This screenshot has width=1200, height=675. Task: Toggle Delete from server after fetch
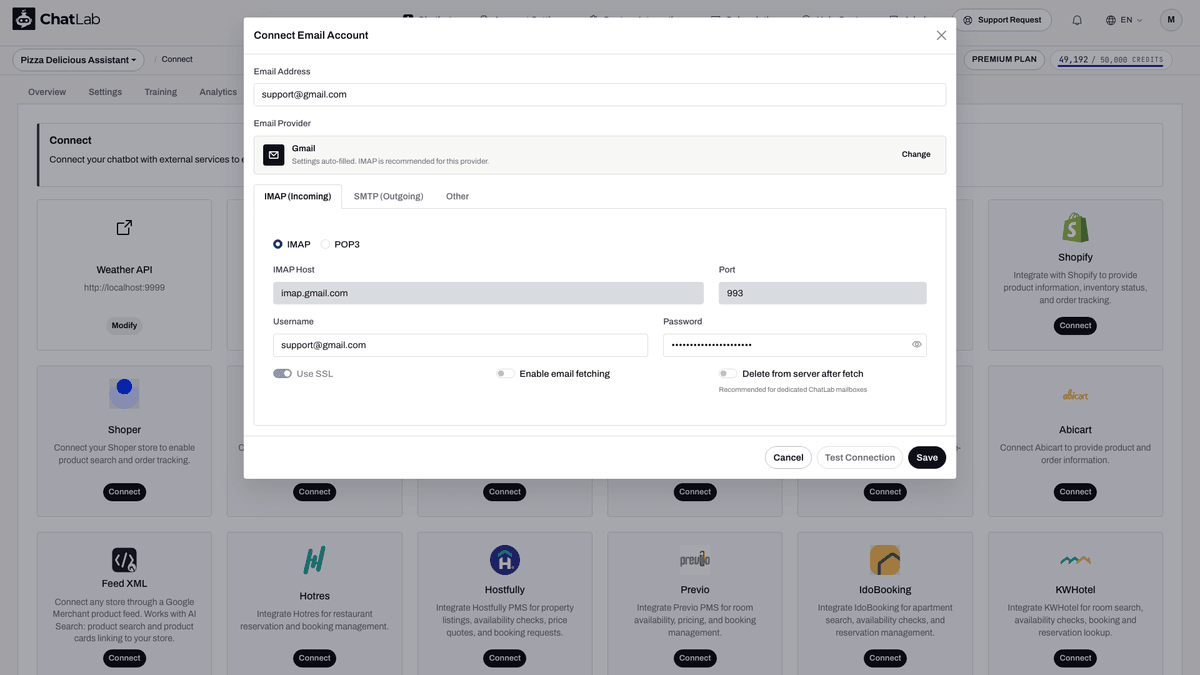click(728, 374)
